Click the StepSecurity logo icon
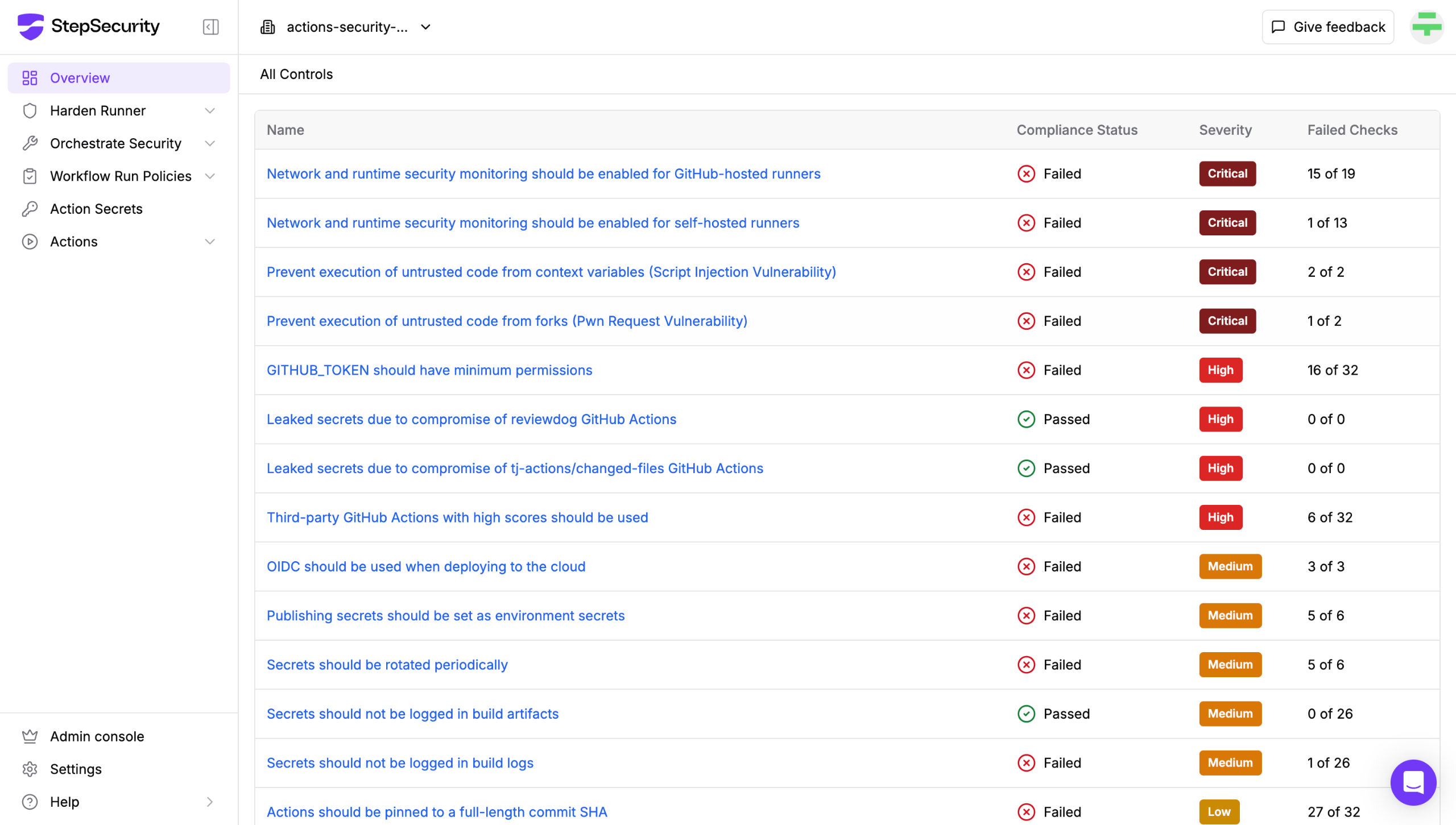This screenshot has height=825, width=1456. tap(31, 26)
